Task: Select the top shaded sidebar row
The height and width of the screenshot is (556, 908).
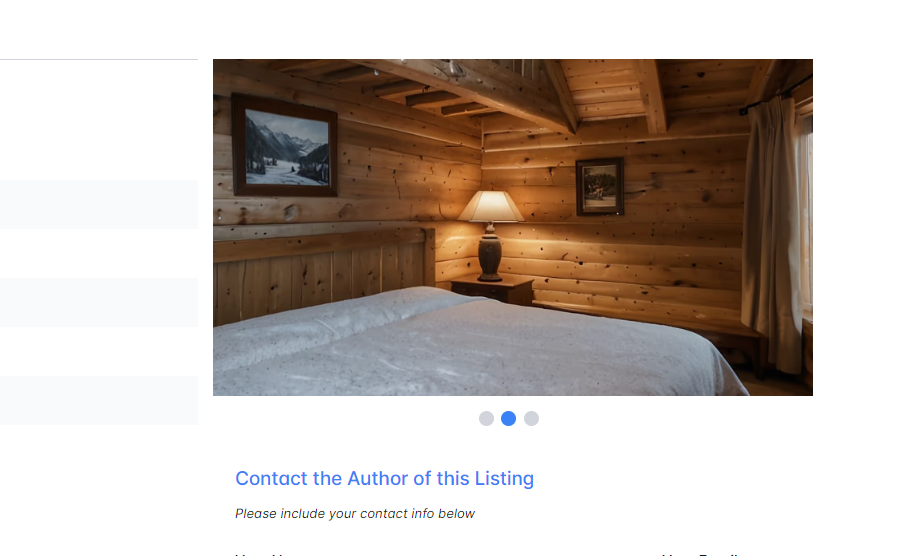Action: tap(99, 204)
